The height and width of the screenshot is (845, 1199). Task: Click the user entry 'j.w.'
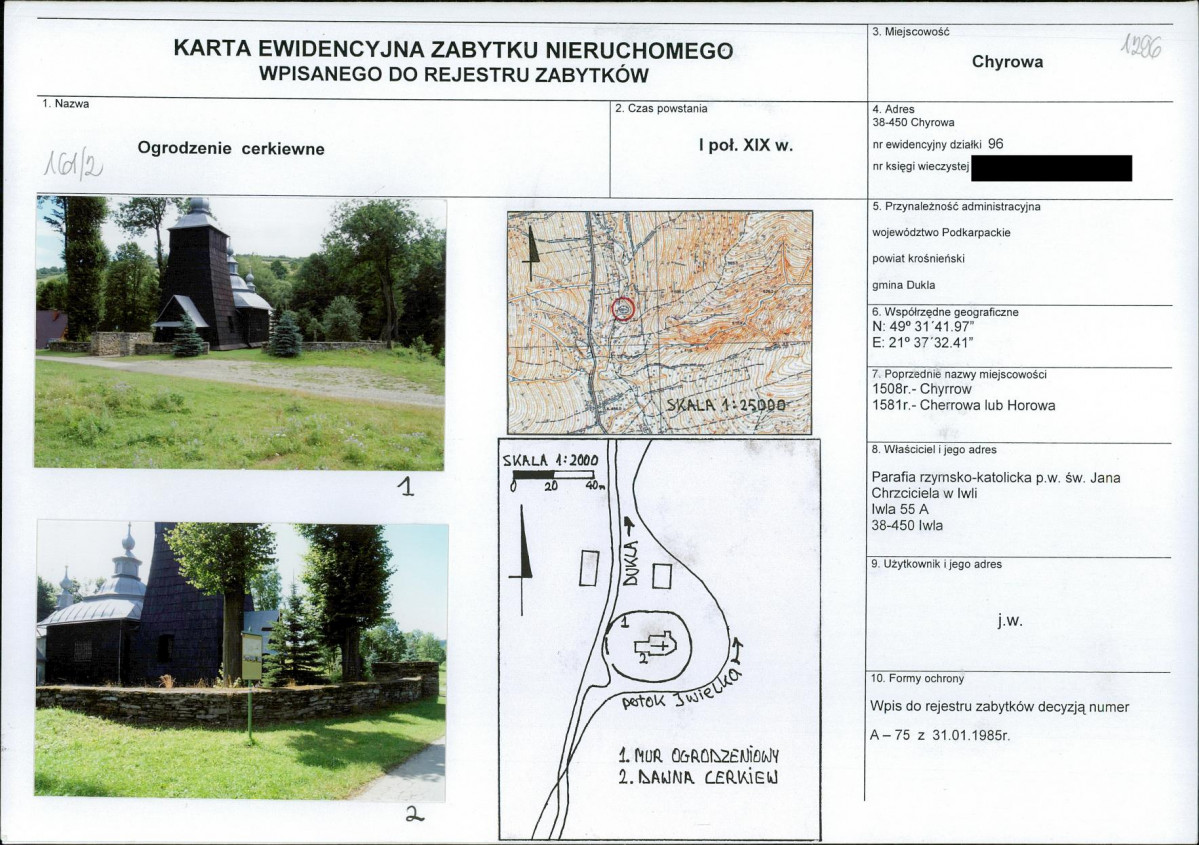(x=1009, y=621)
